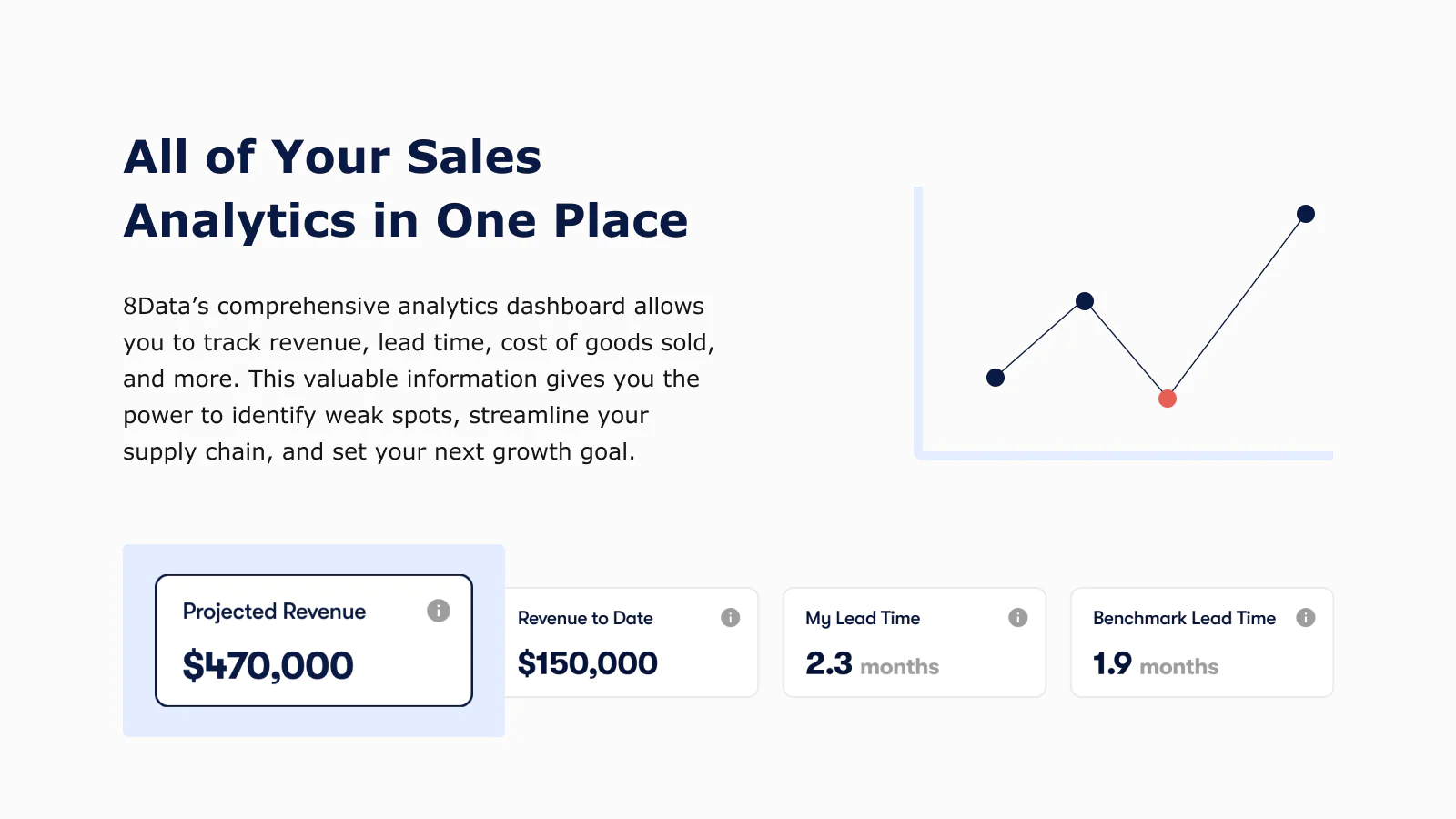The image size is (1456, 819).
Task: Click the 1.9 months benchmark value
Action: pos(1156,664)
